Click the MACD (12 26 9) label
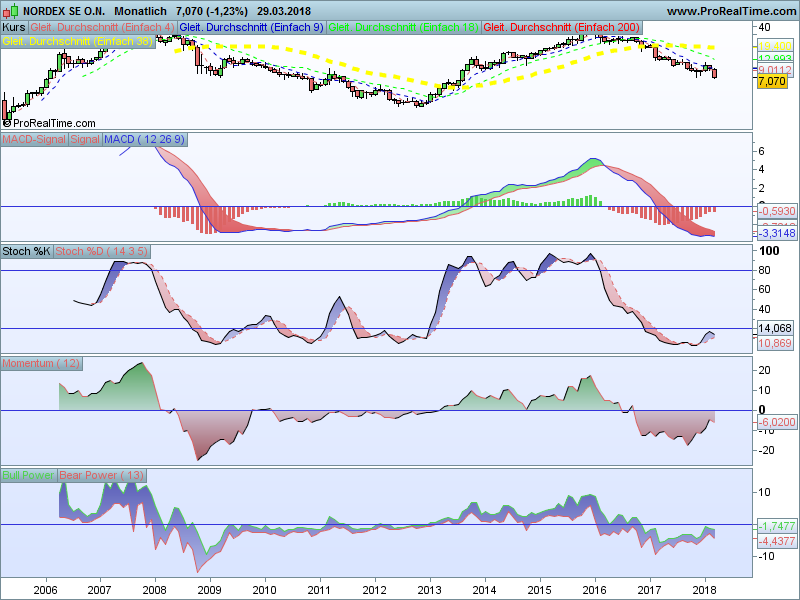 point(144,139)
